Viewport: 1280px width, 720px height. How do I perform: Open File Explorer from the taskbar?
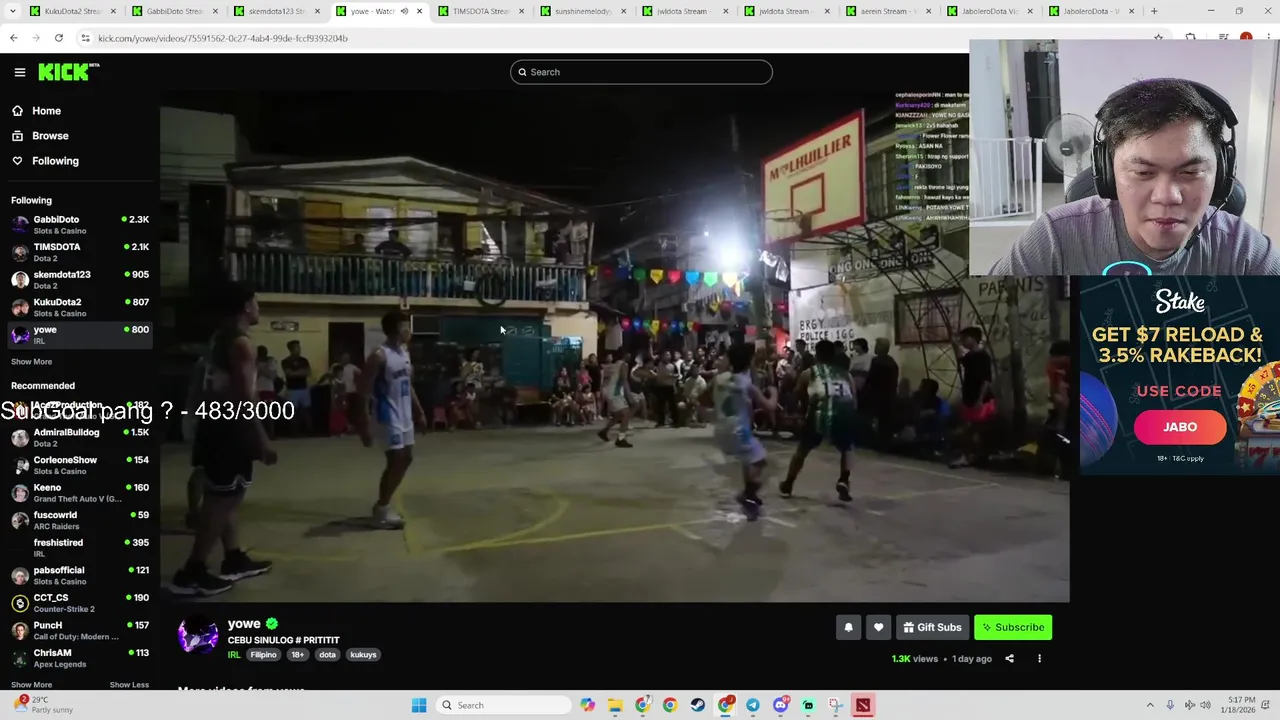[615, 705]
